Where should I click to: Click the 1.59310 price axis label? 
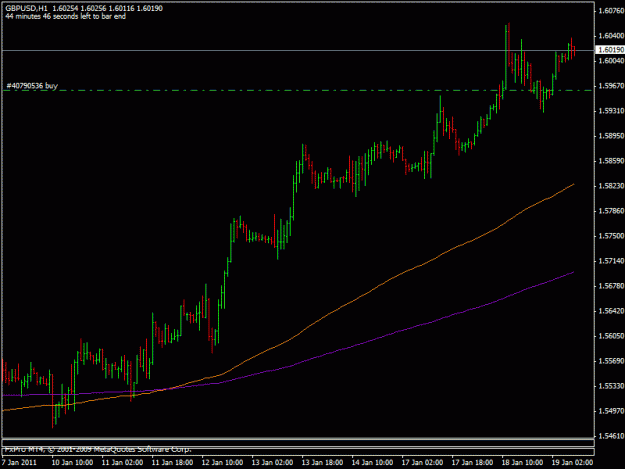click(611, 111)
